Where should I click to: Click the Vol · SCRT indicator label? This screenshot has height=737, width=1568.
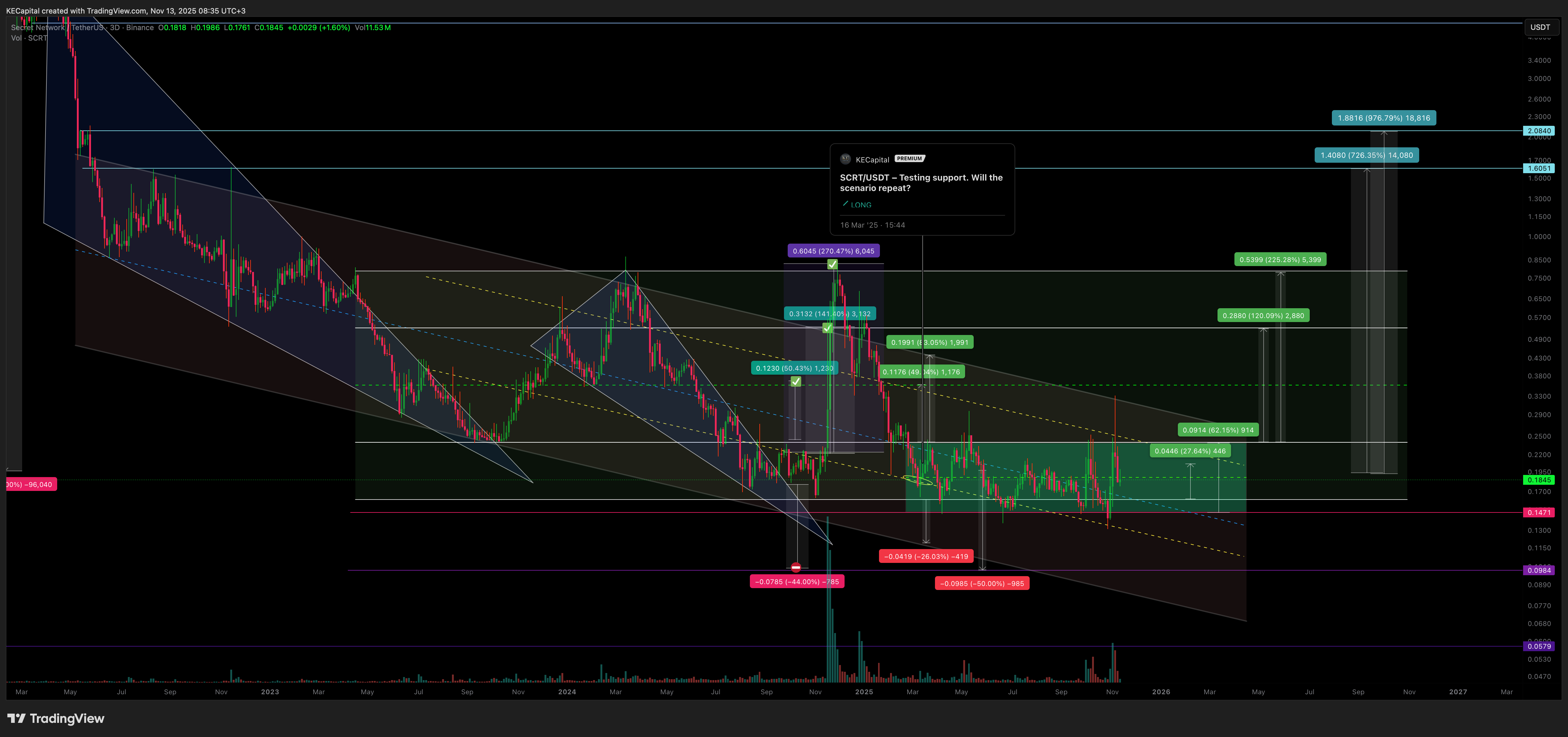point(29,38)
